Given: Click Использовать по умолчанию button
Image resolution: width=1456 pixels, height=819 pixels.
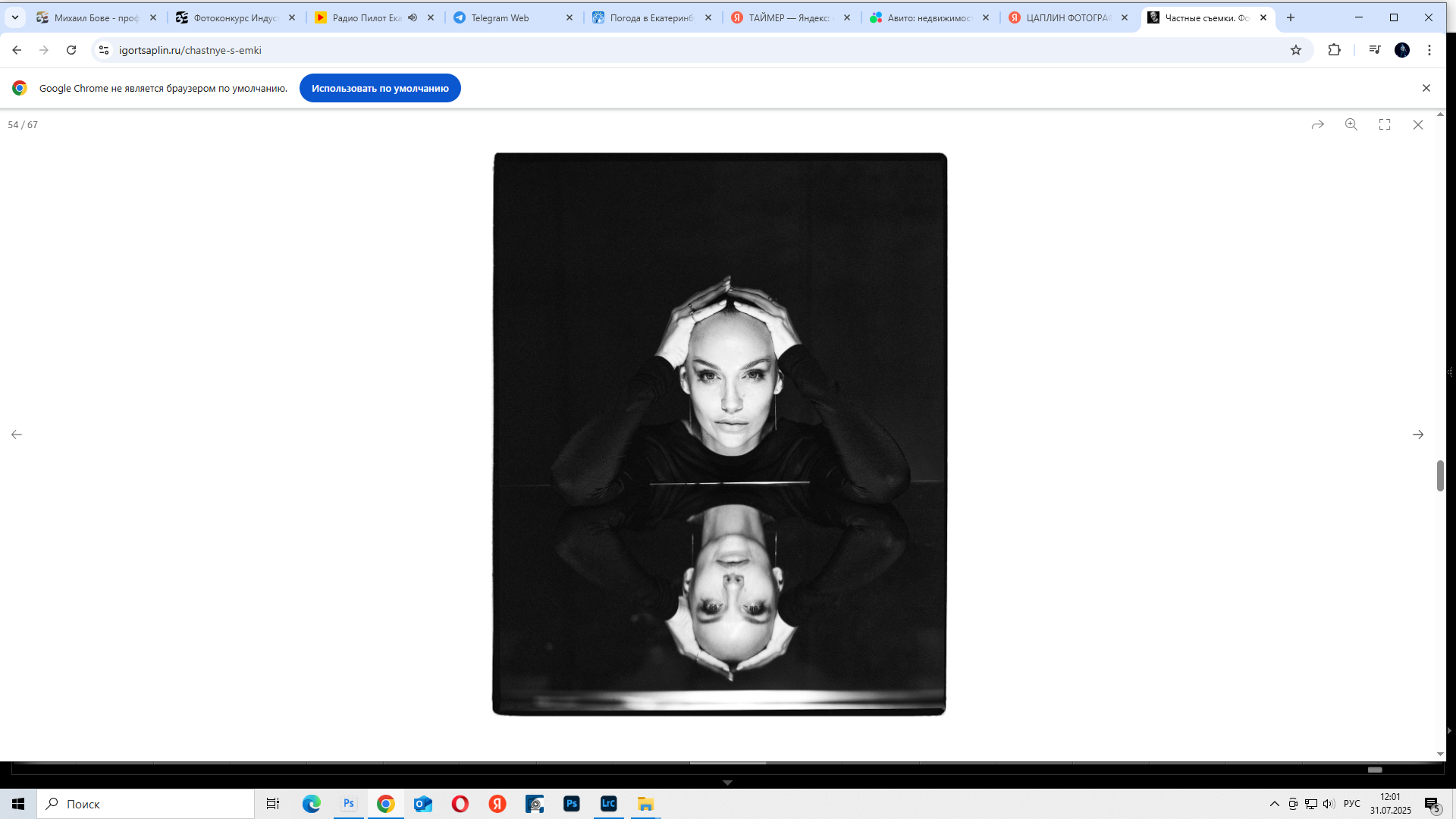Looking at the screenshot, I should 380,88.
